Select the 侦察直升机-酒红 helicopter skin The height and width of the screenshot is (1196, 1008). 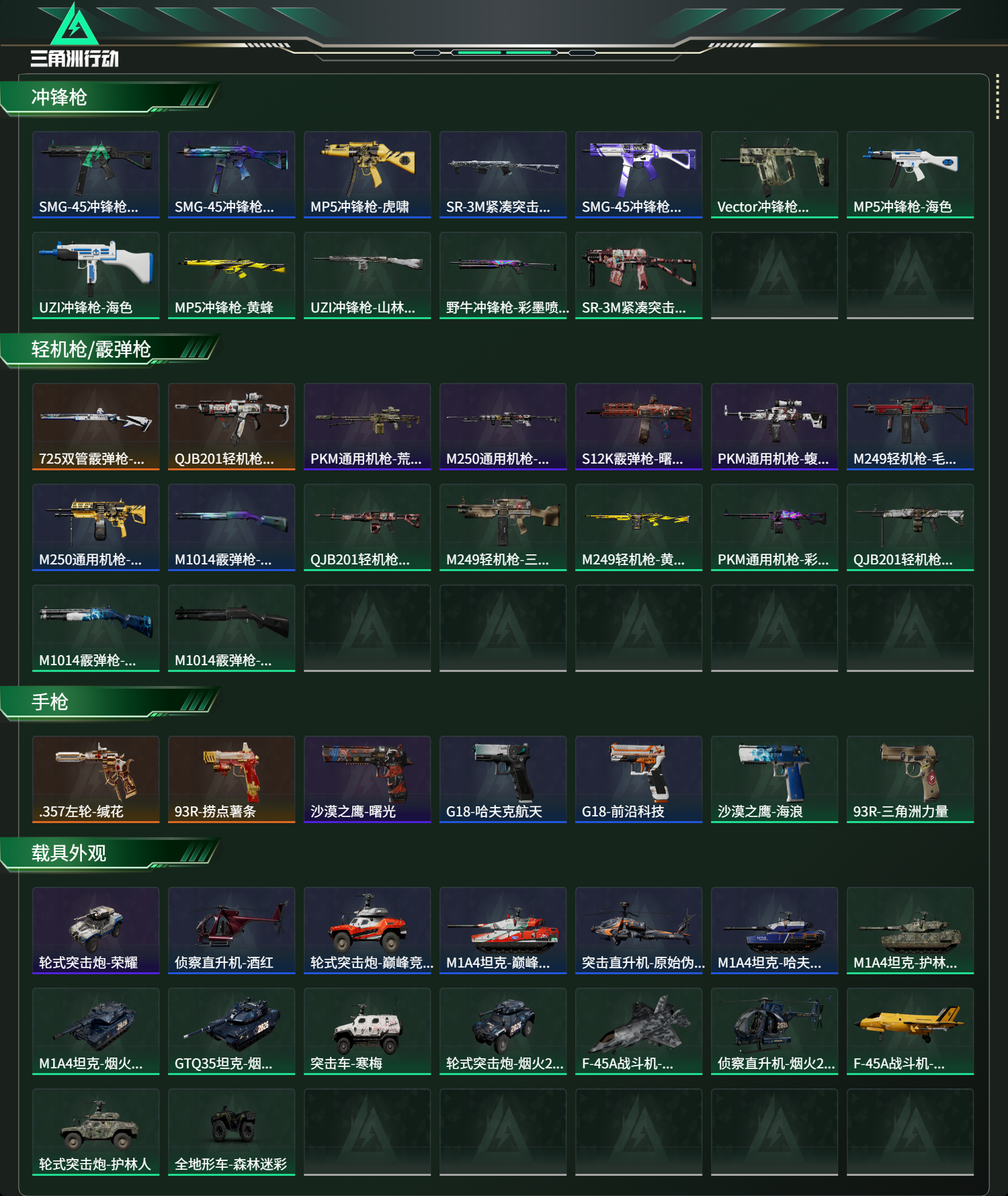click(x=231, y=931)
